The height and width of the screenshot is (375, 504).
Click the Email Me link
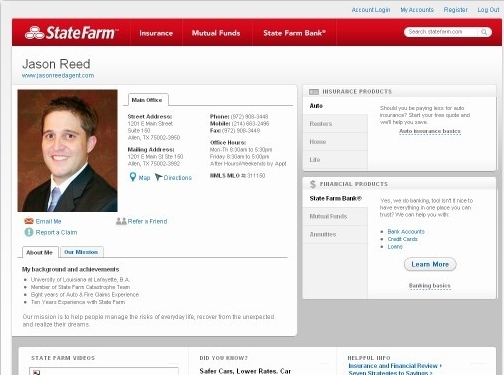point(48,221)
